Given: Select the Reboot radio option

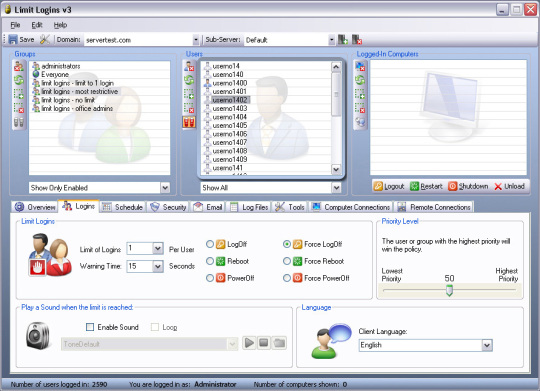Looking at the screenshot, I should tap(210, 261).
